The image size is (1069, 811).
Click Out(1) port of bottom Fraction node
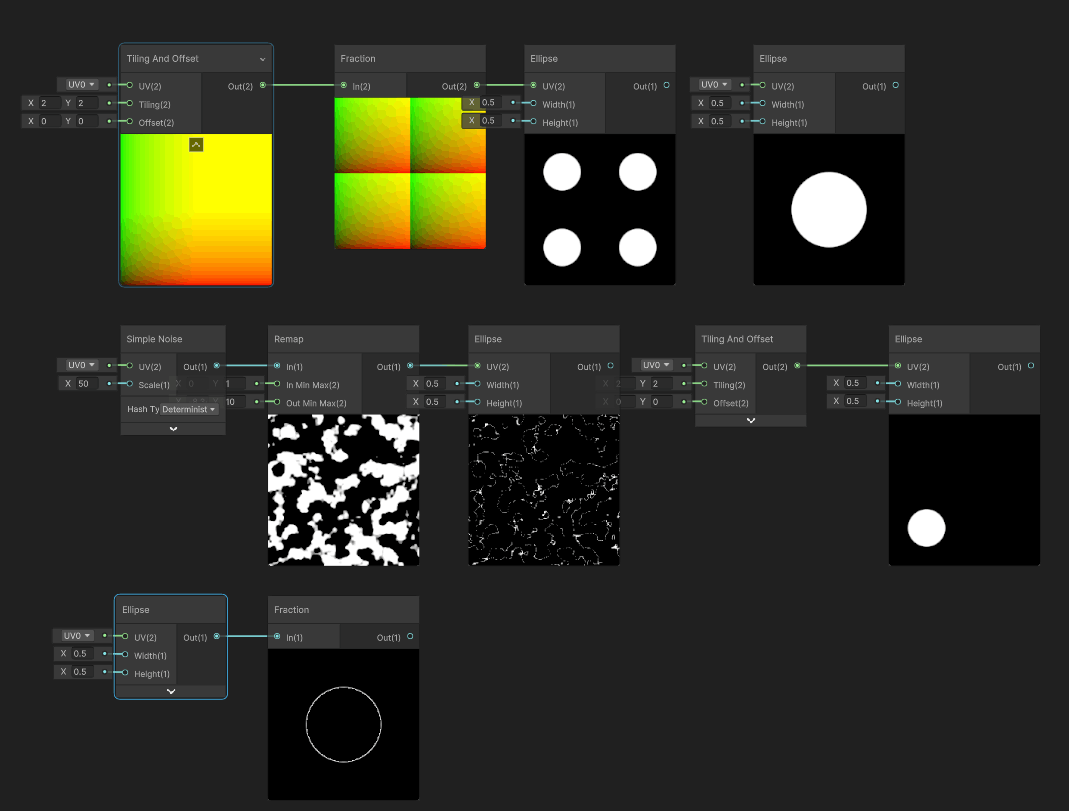(x=410, y=637)
